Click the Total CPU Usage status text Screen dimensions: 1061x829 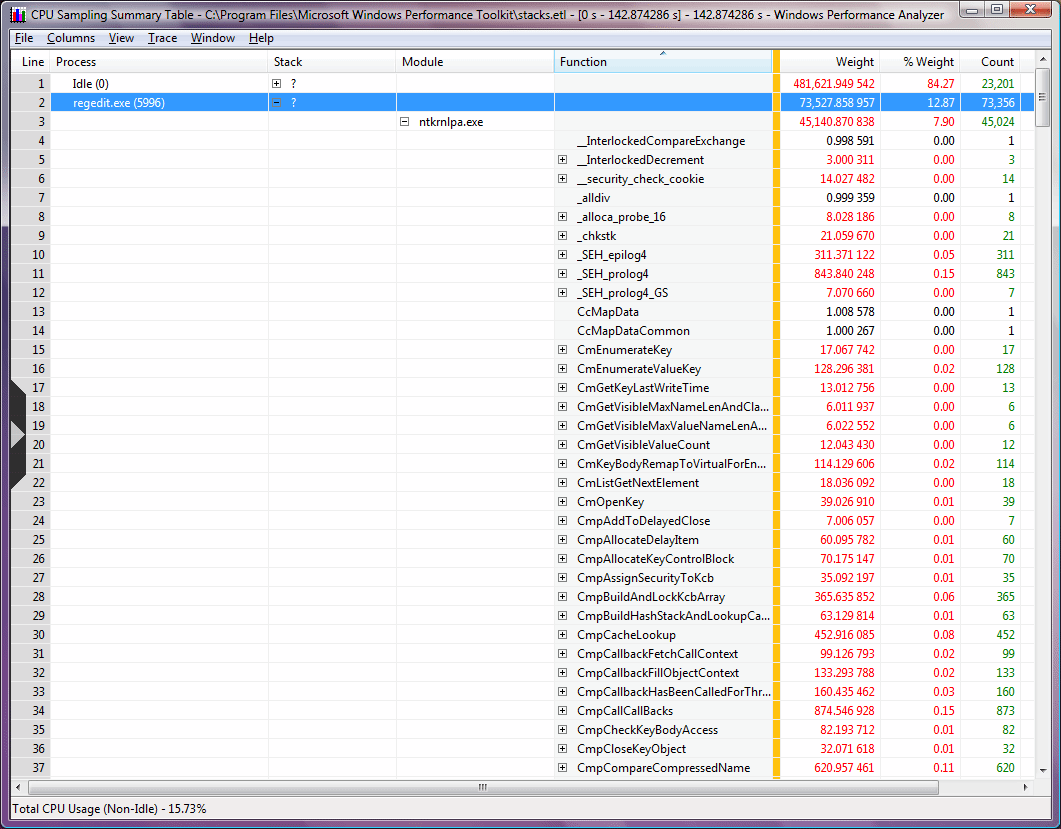click(110, 809)
